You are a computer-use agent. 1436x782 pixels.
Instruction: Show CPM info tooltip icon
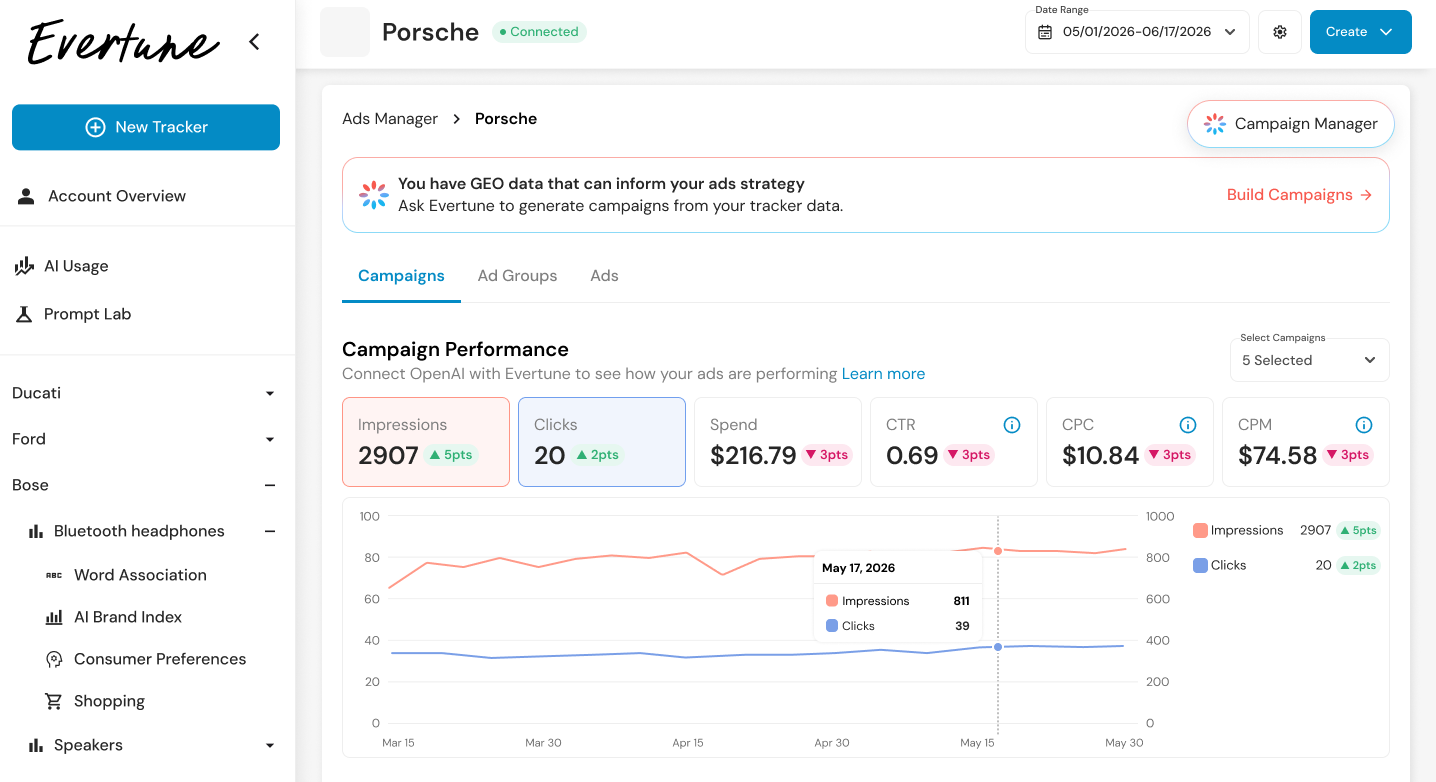pyautogui.click(x=1364, y=425)
